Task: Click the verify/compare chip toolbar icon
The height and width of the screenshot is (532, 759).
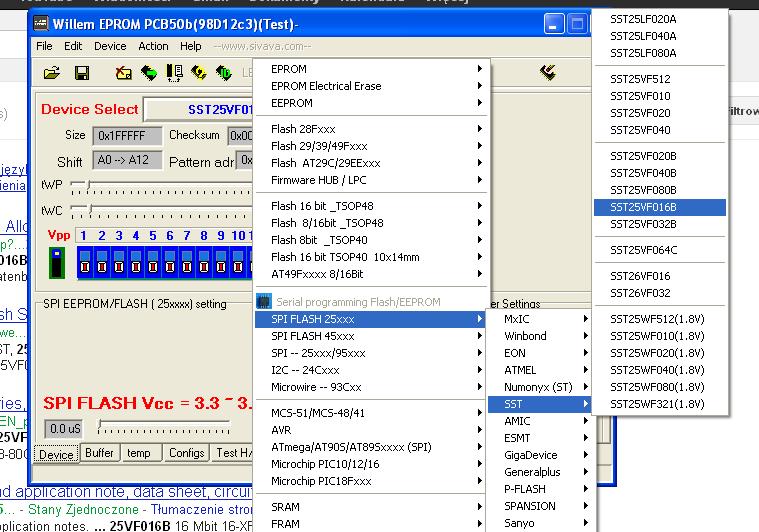Action: [x=174, y=73]
